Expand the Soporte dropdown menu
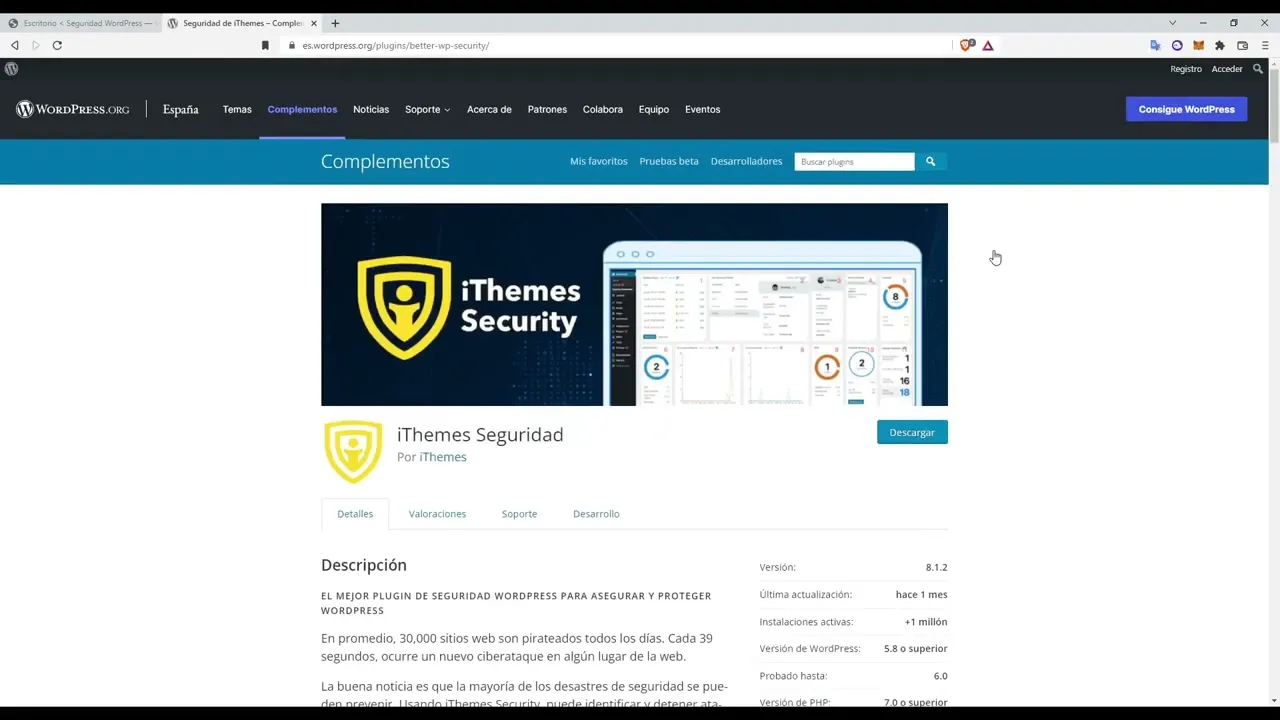Viewport: 1280px width, 720px height. [x=427, y=109]
